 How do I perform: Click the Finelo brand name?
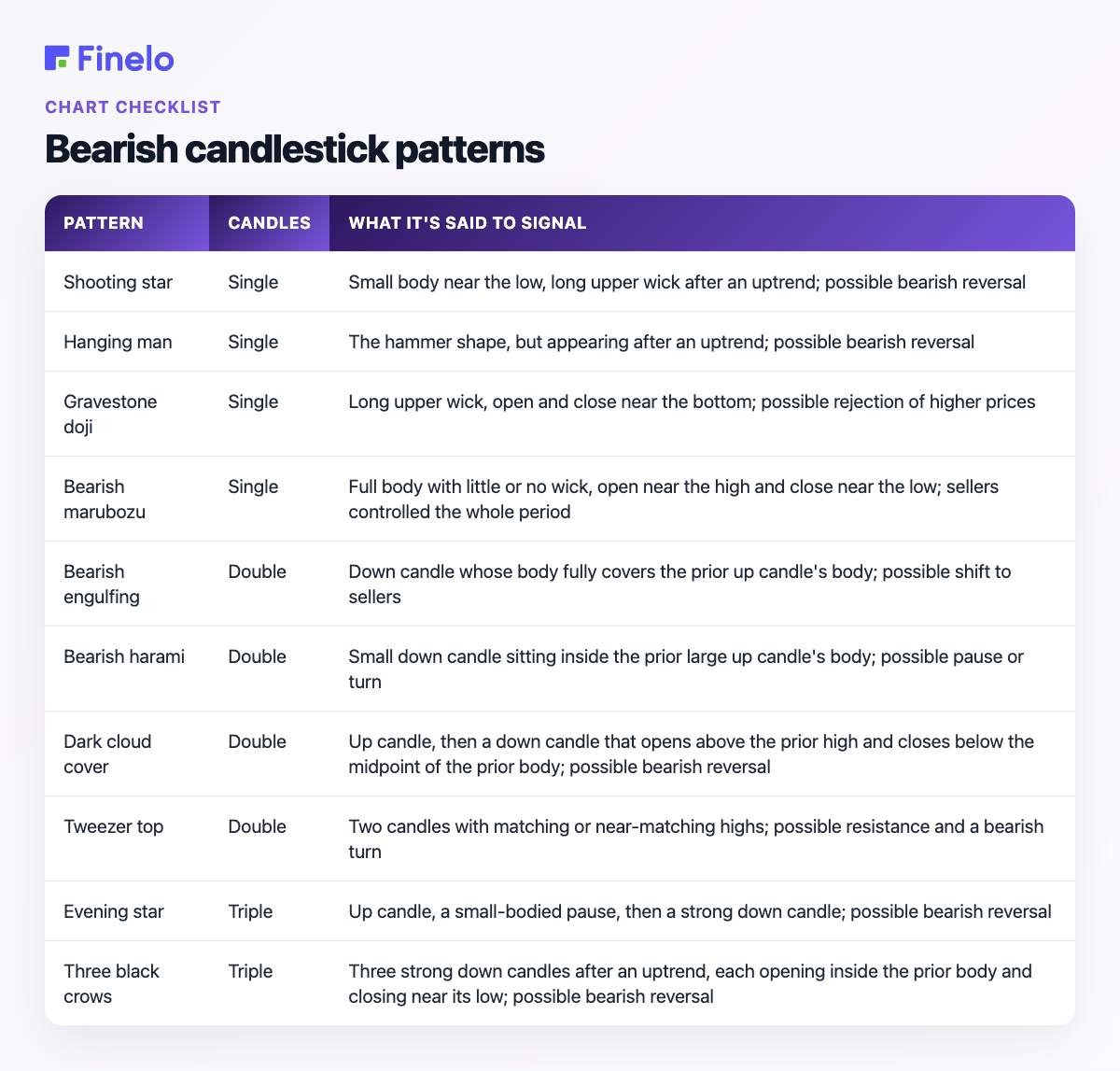(126, 58)
